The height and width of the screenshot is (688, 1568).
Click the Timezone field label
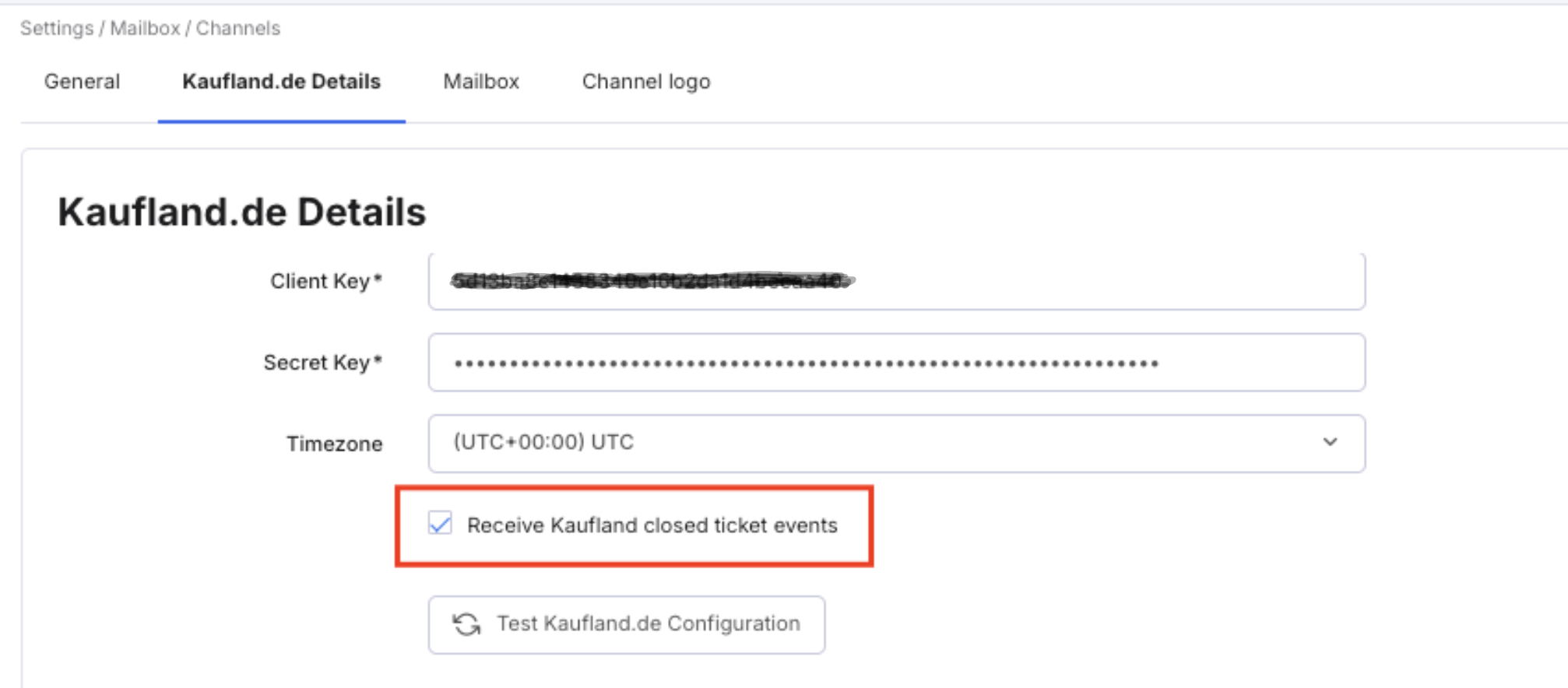pos(334,444)
